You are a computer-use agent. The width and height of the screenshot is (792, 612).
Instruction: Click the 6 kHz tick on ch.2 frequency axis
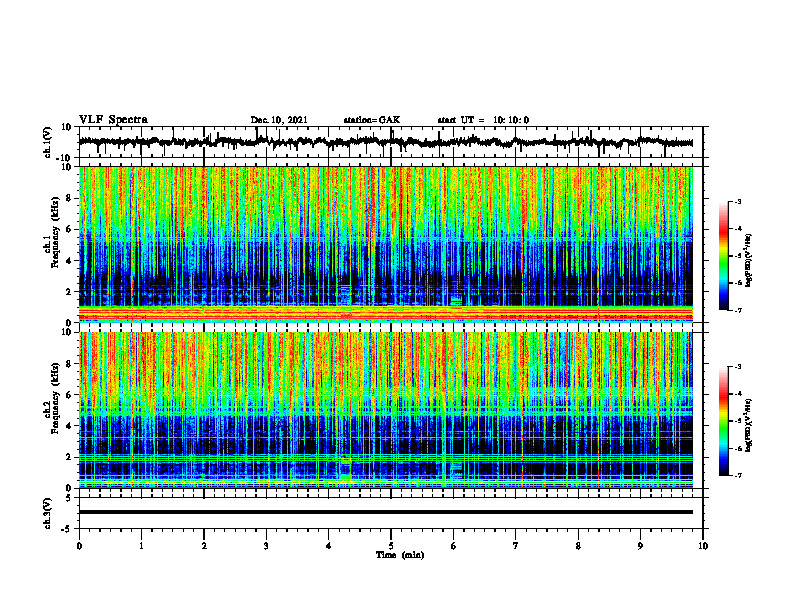[x=70, y=395]
